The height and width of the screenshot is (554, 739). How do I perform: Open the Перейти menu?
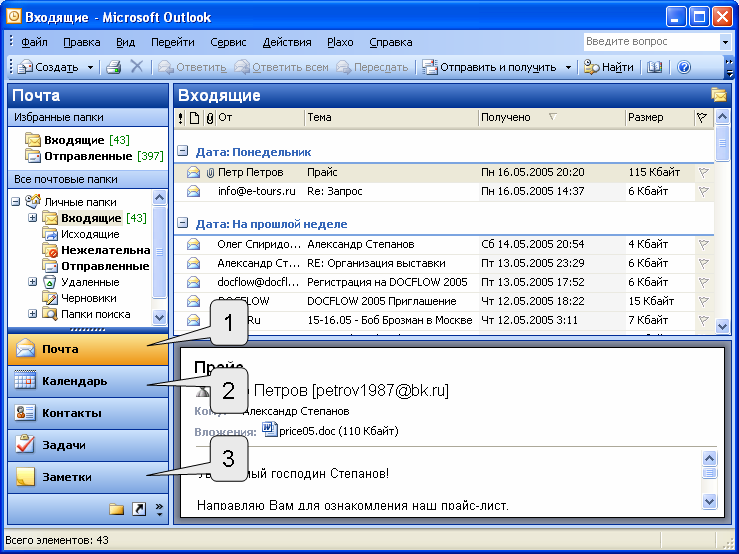(x=172, y=42)
